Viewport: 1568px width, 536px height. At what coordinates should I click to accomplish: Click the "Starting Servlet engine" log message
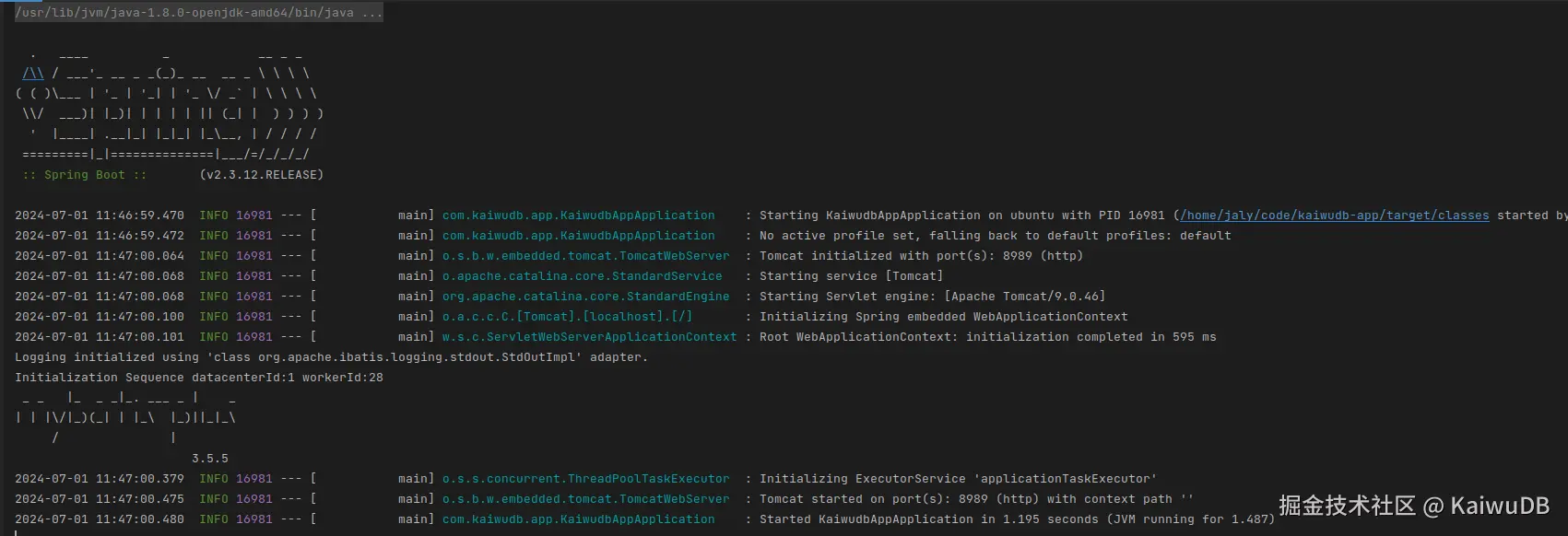[x=932, y=297]
